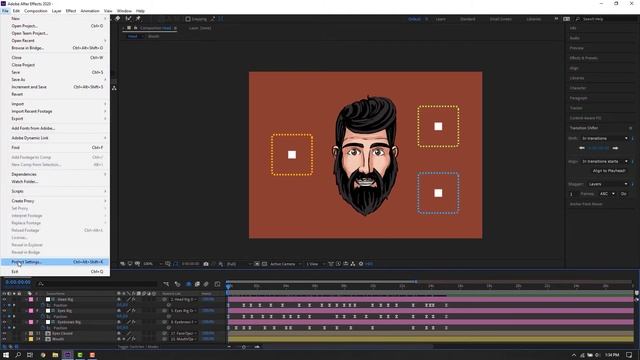Open the Edit menu in menu bar

(x=16, y=11)
